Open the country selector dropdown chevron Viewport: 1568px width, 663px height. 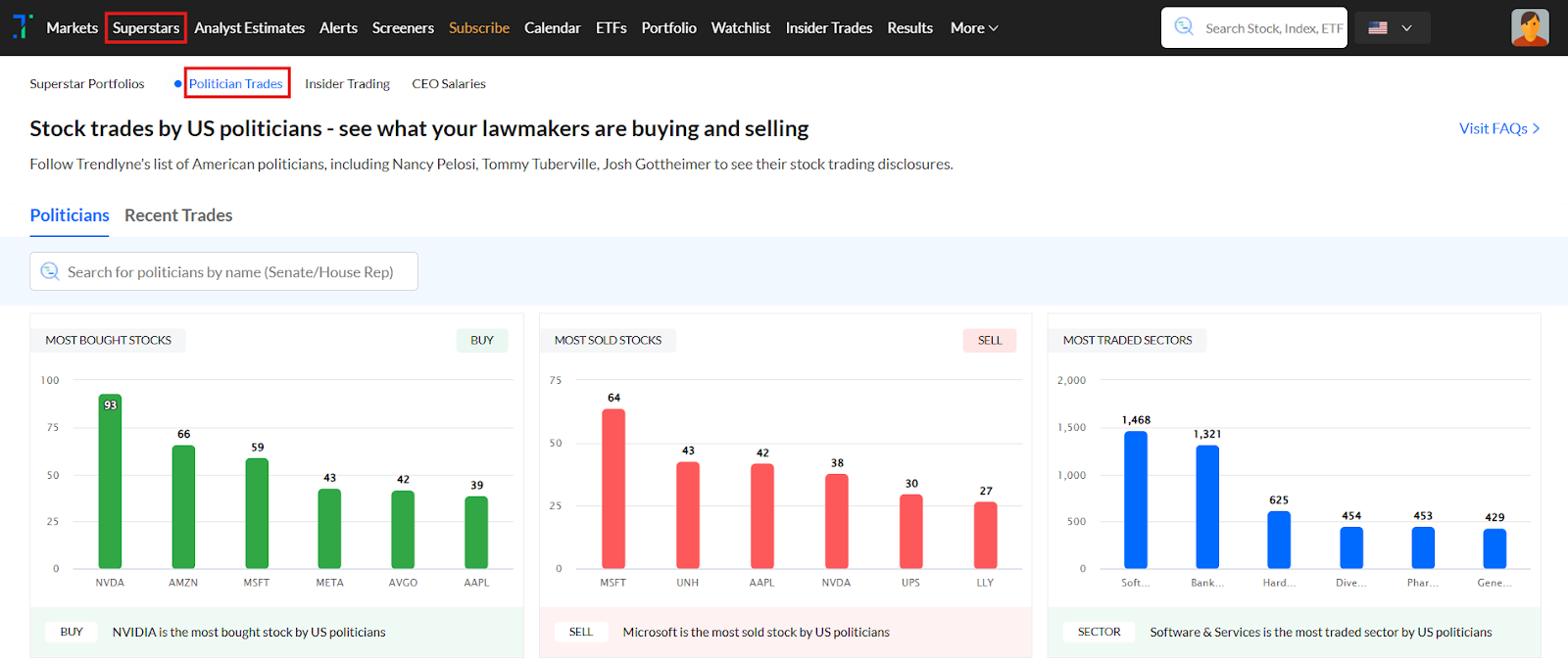tap(1406, 27)
